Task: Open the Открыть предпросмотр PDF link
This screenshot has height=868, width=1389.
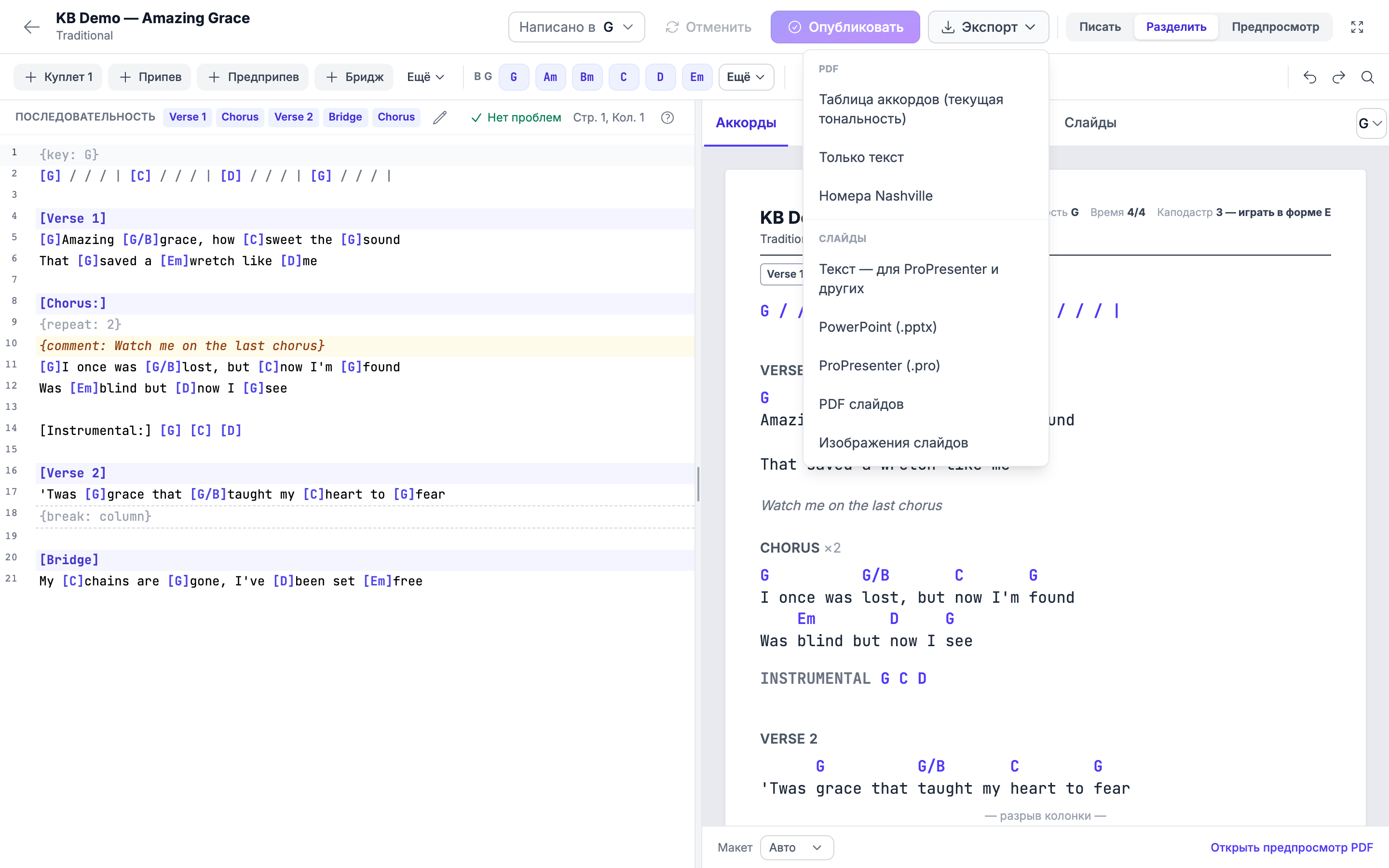Action: (1292, 847)
